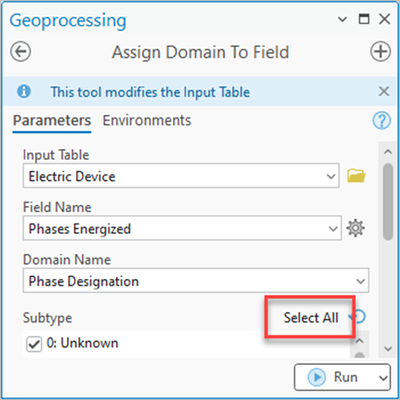This screenshot has width=400, height=400.
Task: Open the help question mark icon
Action: tap(381, 120)
